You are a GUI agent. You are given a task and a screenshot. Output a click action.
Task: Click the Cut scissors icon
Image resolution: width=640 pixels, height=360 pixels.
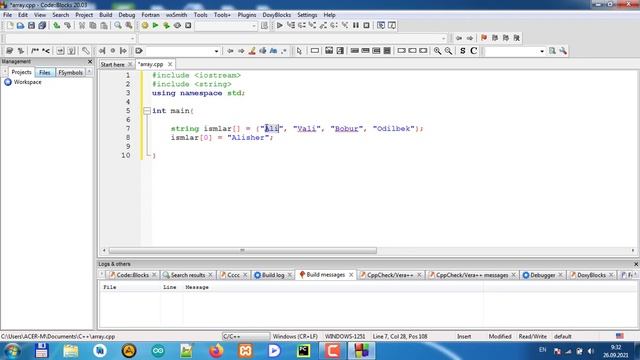[x=82, y=25]
